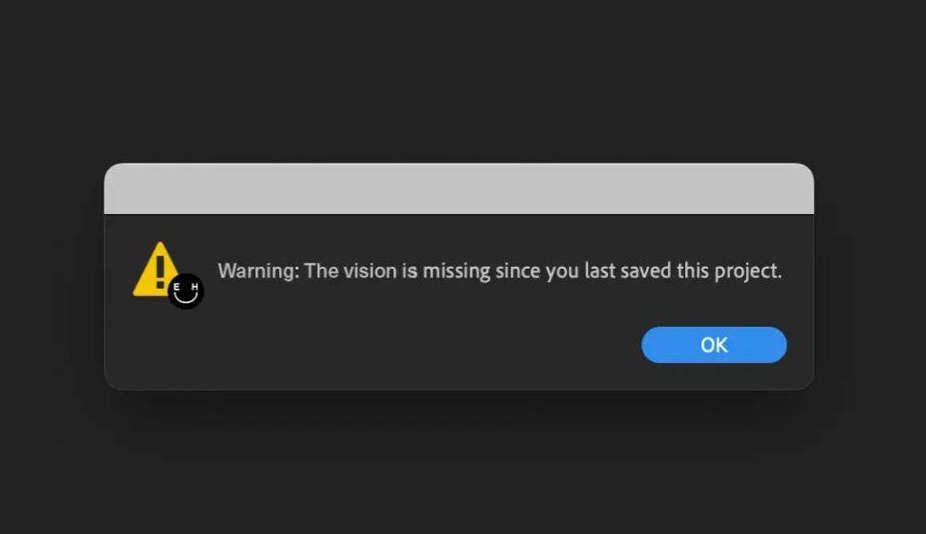Click the letter H on the smiley badge

(x=194, y=287)
